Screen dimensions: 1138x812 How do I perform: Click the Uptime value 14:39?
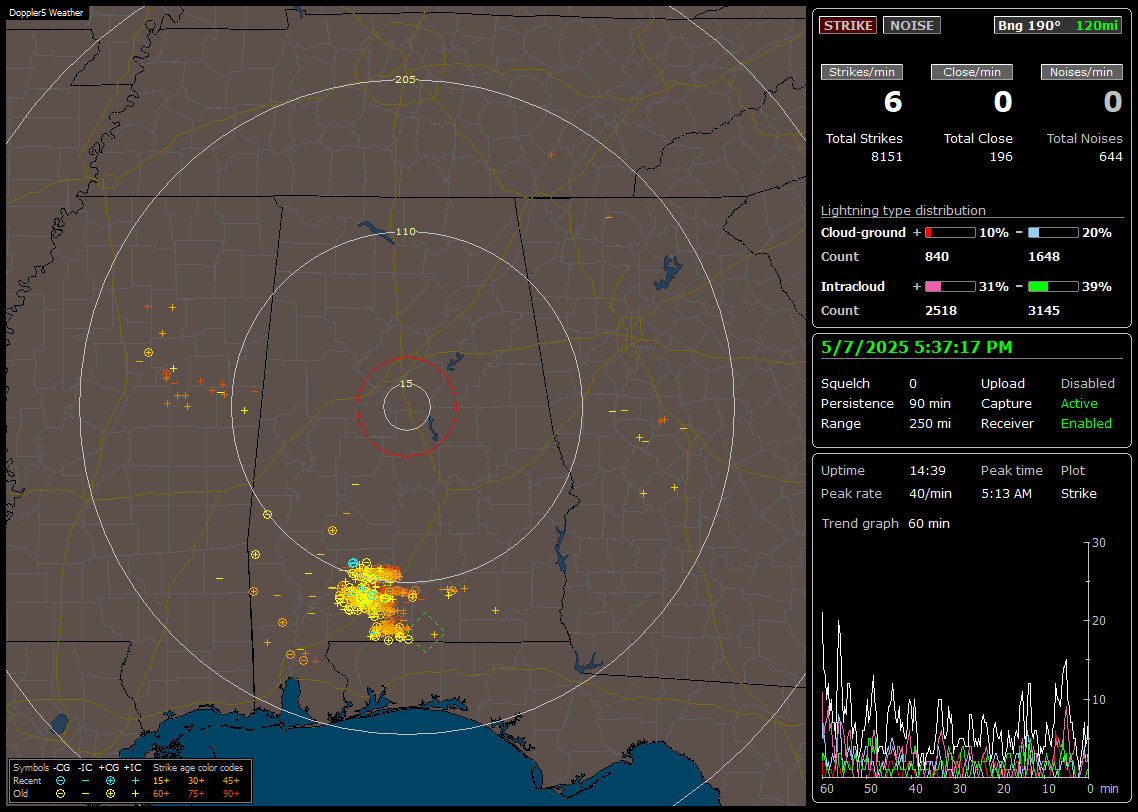click(x=928, y=471)
